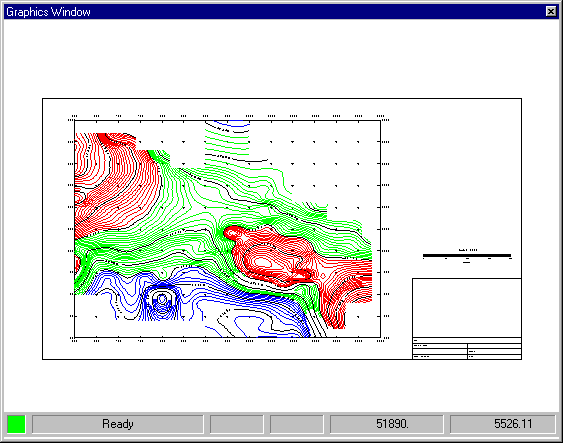Select the 5526.11 Y-coordinate readout
Screen dimensions: 563x443
click(502, 424)
